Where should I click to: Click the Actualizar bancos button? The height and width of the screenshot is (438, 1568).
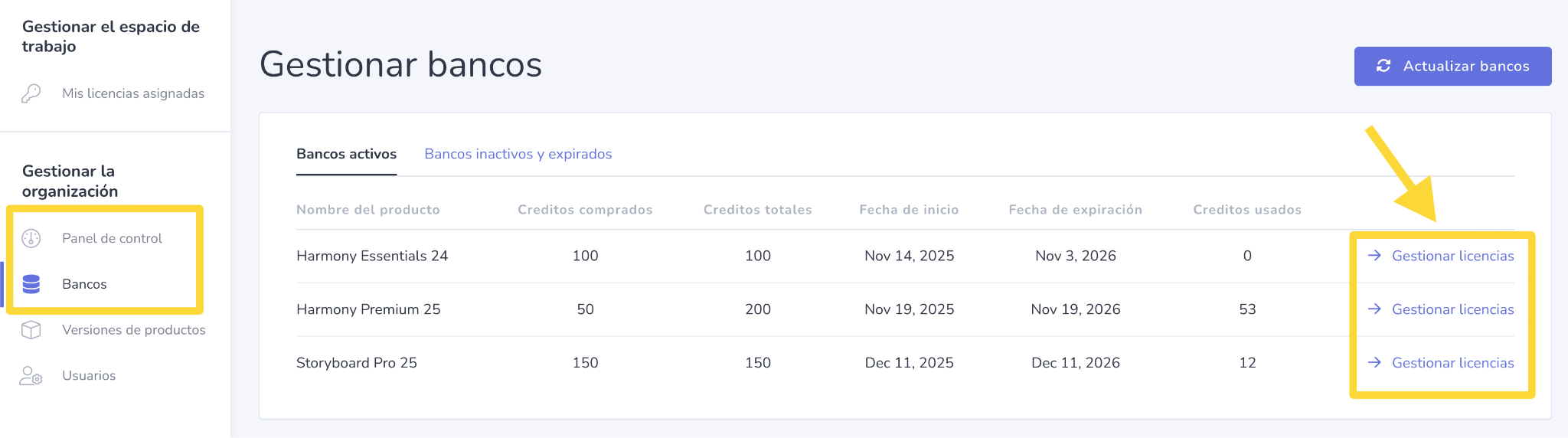click(x=1452, y=66)
